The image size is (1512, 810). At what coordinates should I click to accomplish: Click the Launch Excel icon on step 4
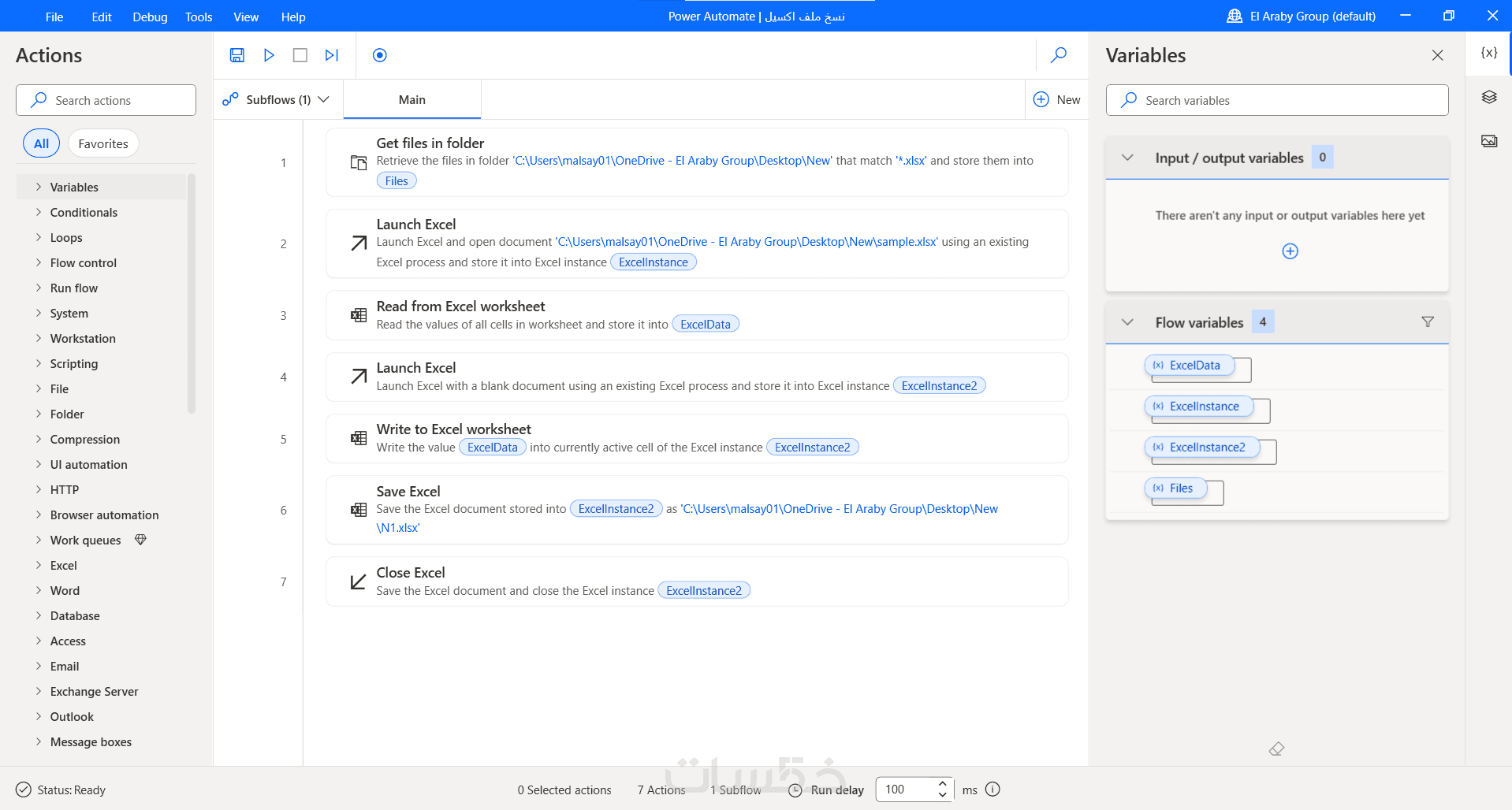tap(359, 377)
